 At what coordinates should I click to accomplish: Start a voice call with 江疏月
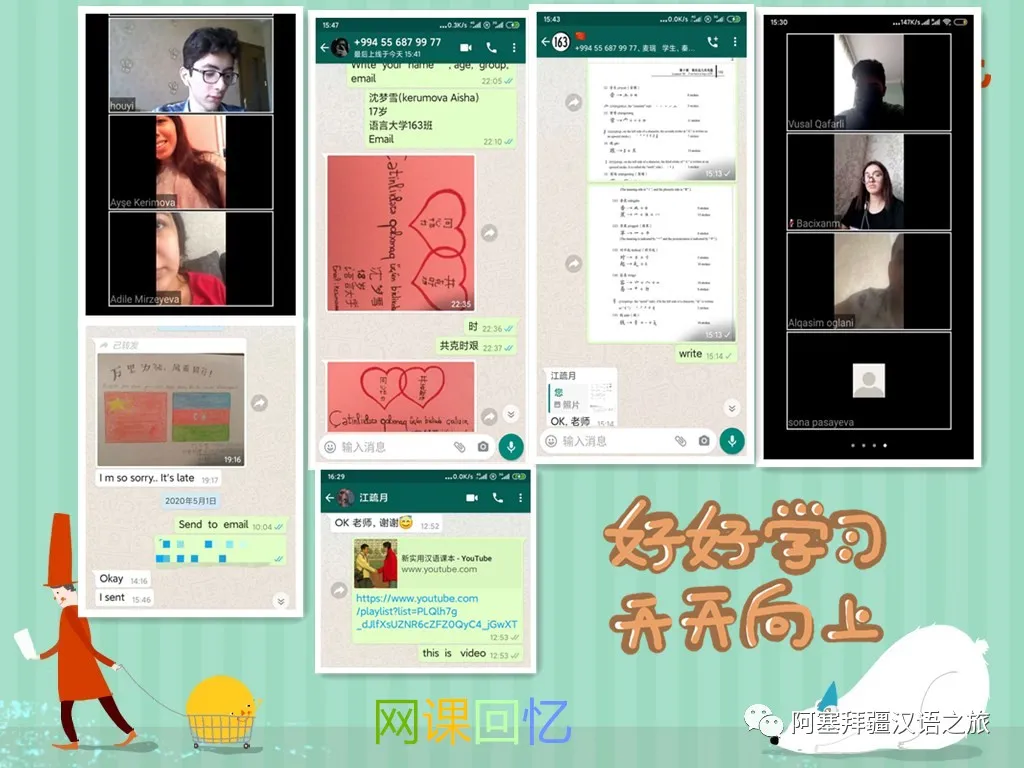pos(498,498)
